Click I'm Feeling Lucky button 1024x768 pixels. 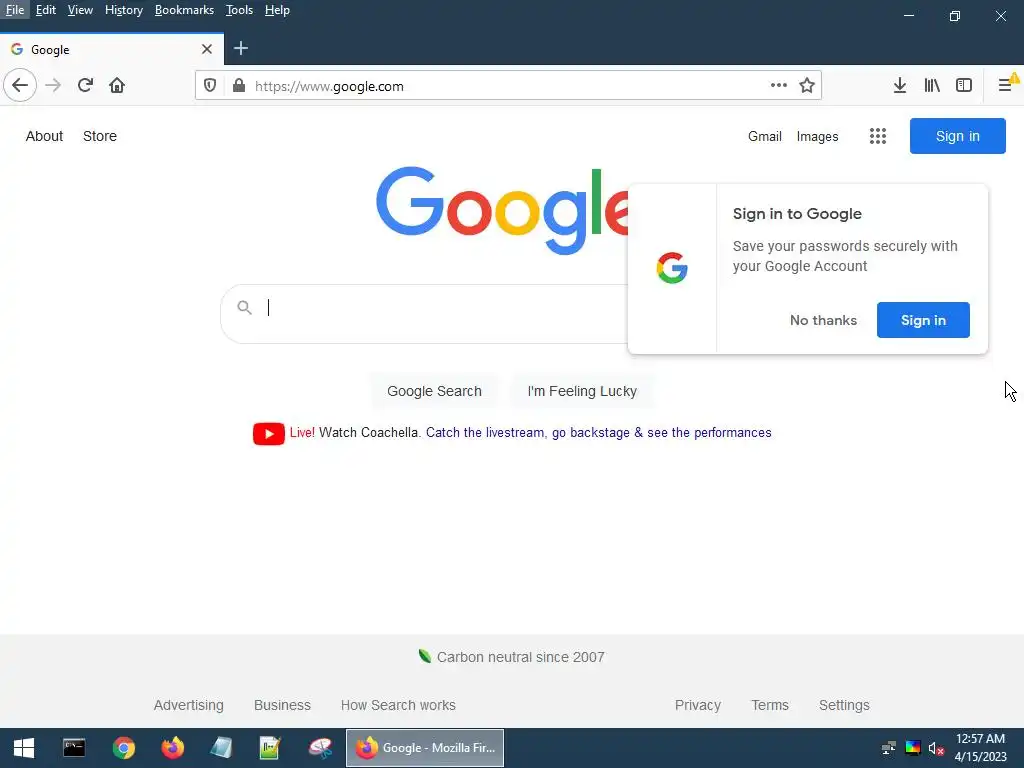tap(582, 391)
